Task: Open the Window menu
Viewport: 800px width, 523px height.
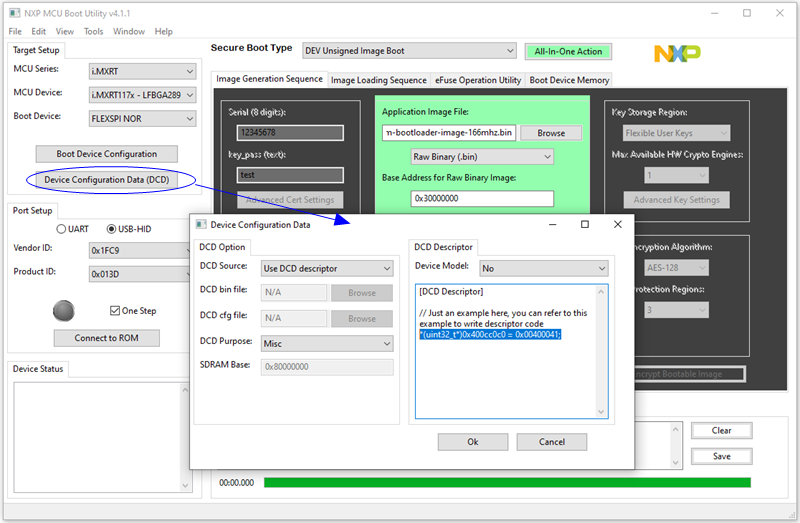Action: [x=129, y=32]
